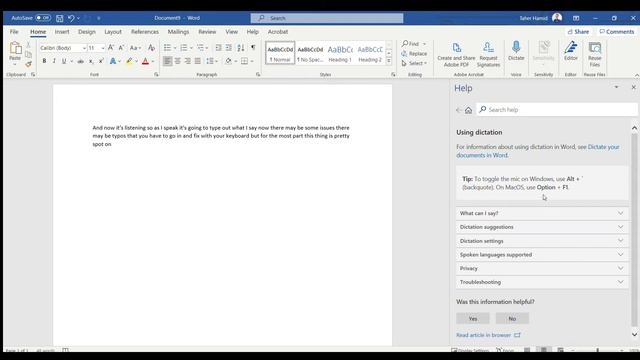This screenshot has height=360, width=640.
Task: Switch to the Insert tab
Action: coord(62,32)
